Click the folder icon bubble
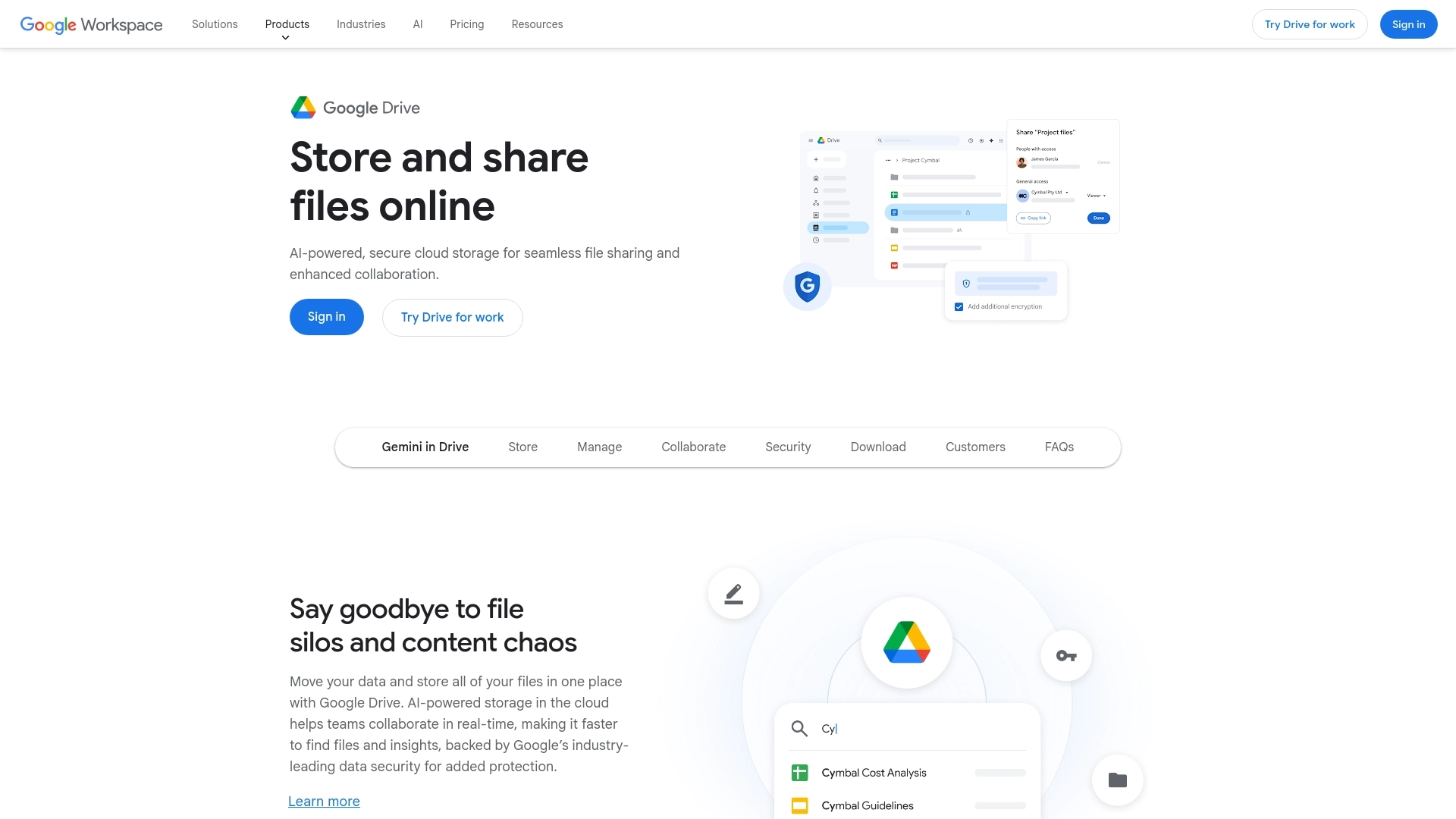Screen dimensions: 1456x819 [1118, 780]
